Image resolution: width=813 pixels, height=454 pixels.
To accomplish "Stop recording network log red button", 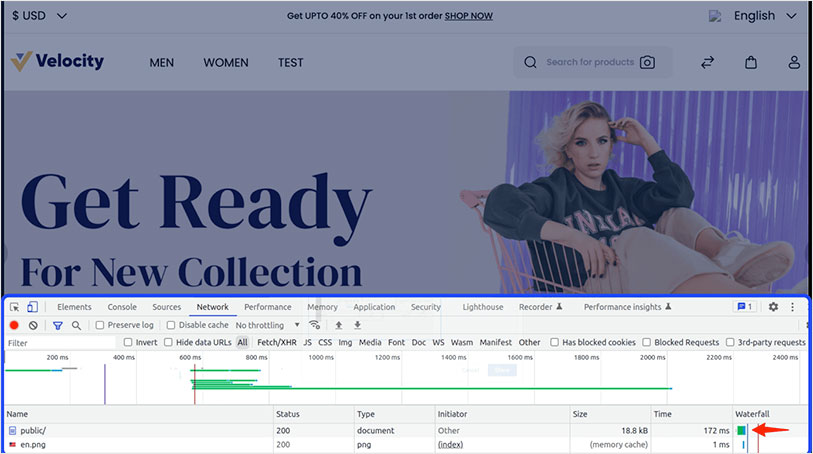I will [15, 325].
